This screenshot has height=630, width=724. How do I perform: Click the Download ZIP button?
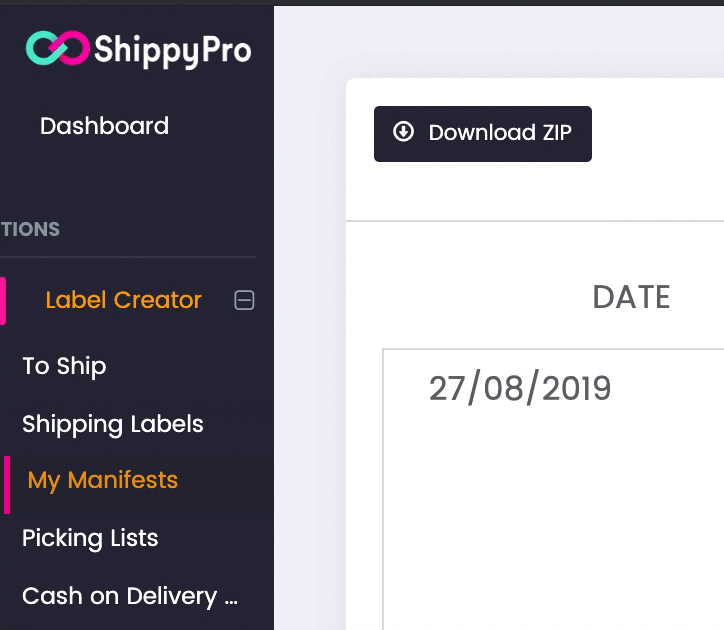pos(483,134)
